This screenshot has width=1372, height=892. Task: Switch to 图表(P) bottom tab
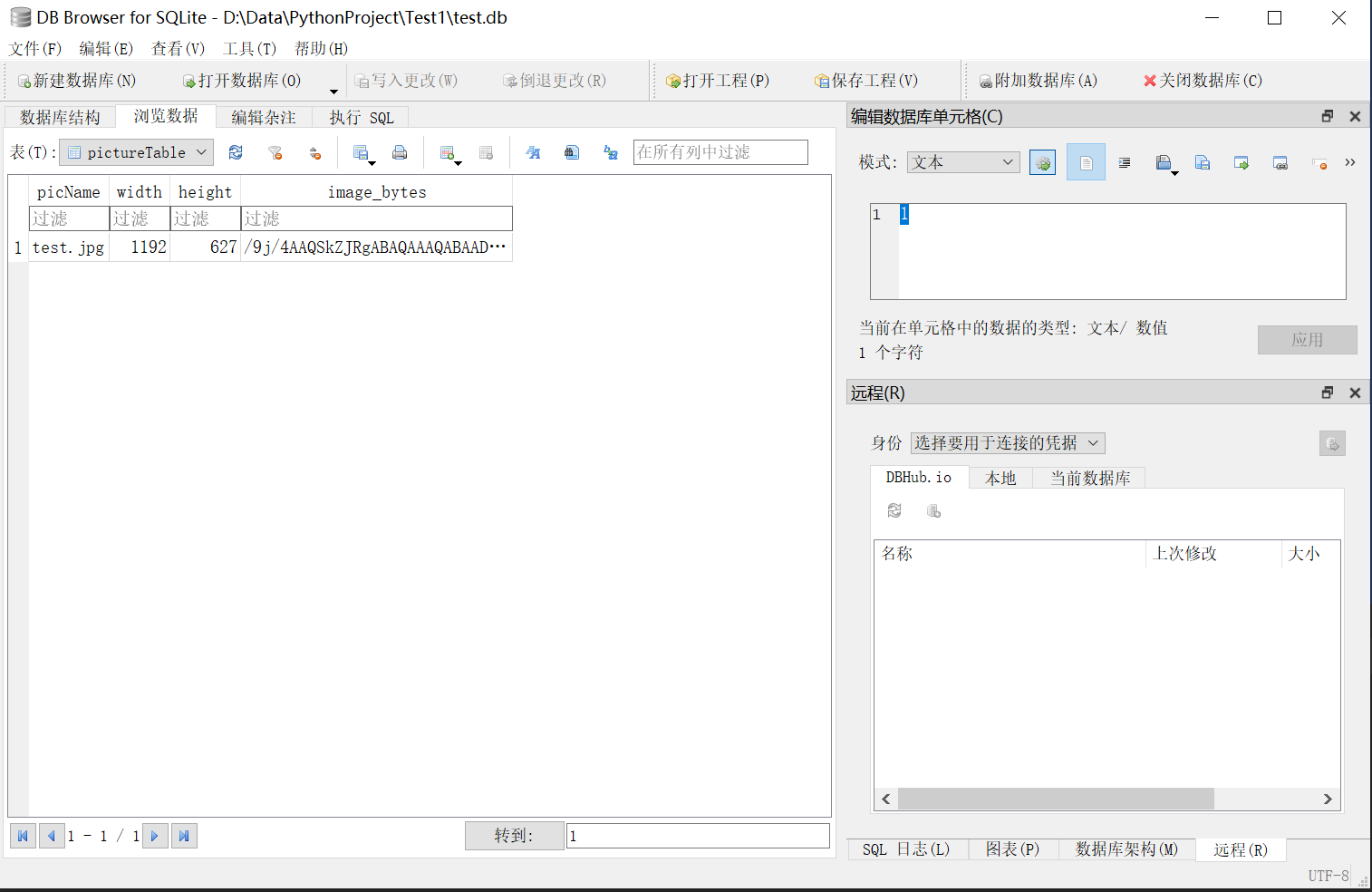tap(1013, 849)
